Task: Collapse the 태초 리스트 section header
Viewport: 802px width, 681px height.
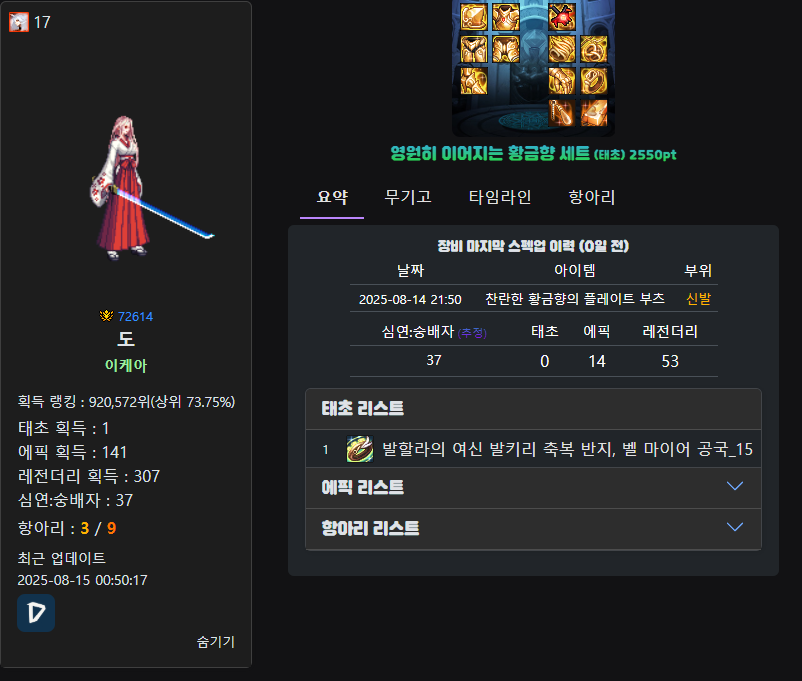Action: pos(533,409)
